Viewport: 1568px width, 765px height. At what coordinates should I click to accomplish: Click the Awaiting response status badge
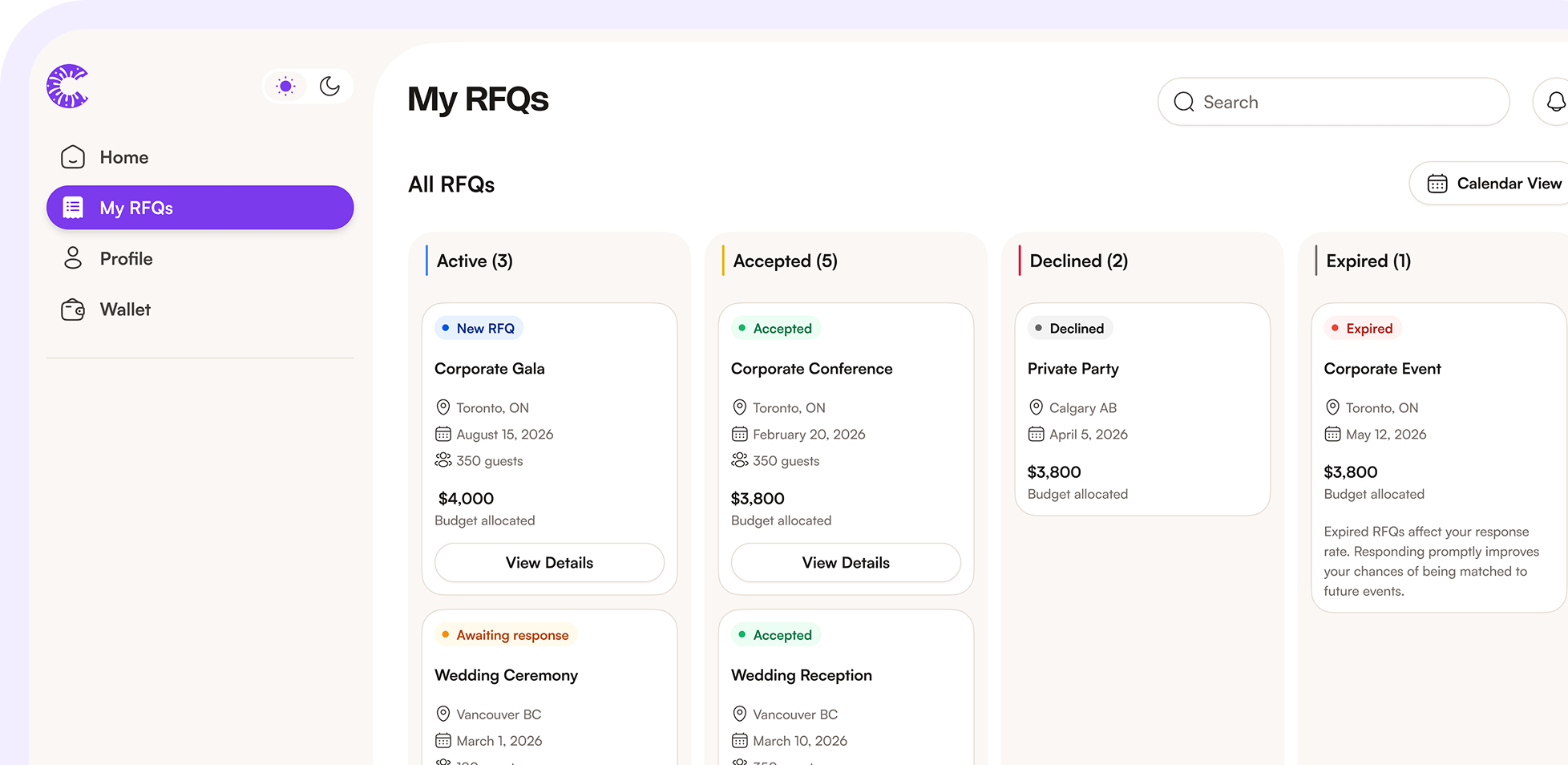pyautogui.click(x=506, y=635)
